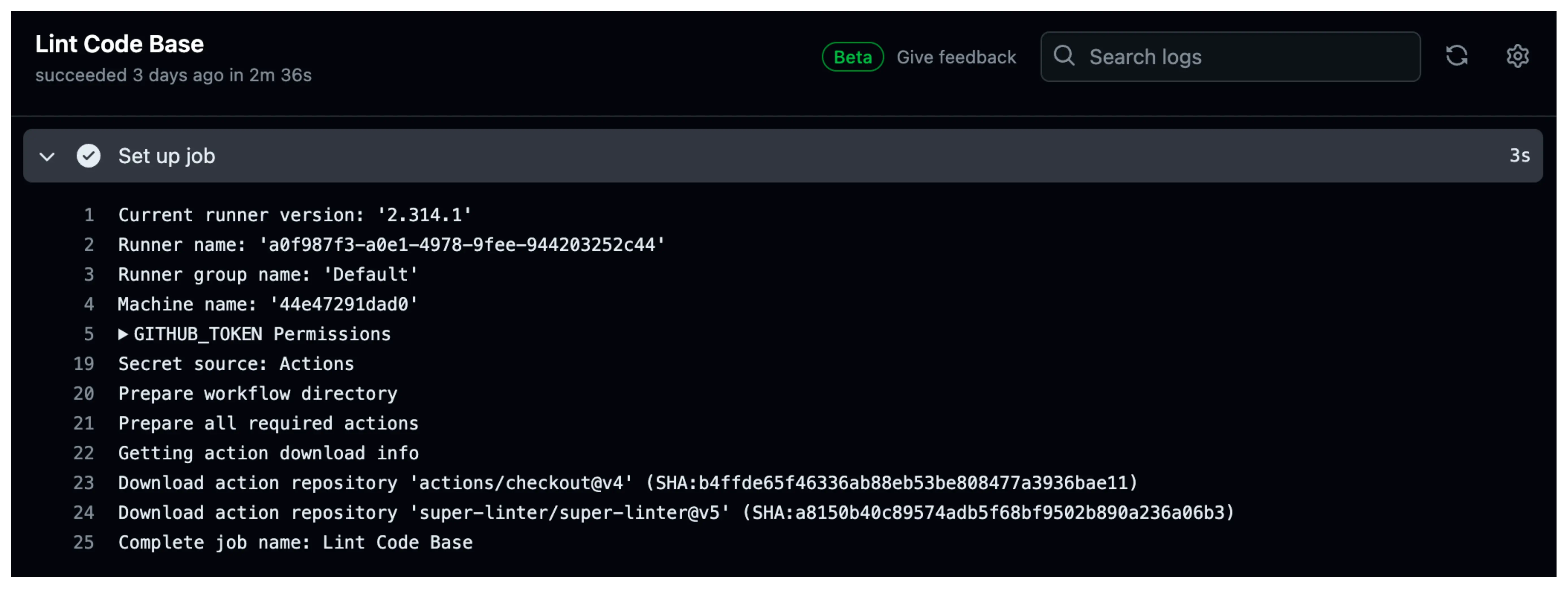Click the magnifying glass in search bar
Image resolution: width=1568 pixels, height=589 pixels.
pyautogui.click(x=1064, y=56)
